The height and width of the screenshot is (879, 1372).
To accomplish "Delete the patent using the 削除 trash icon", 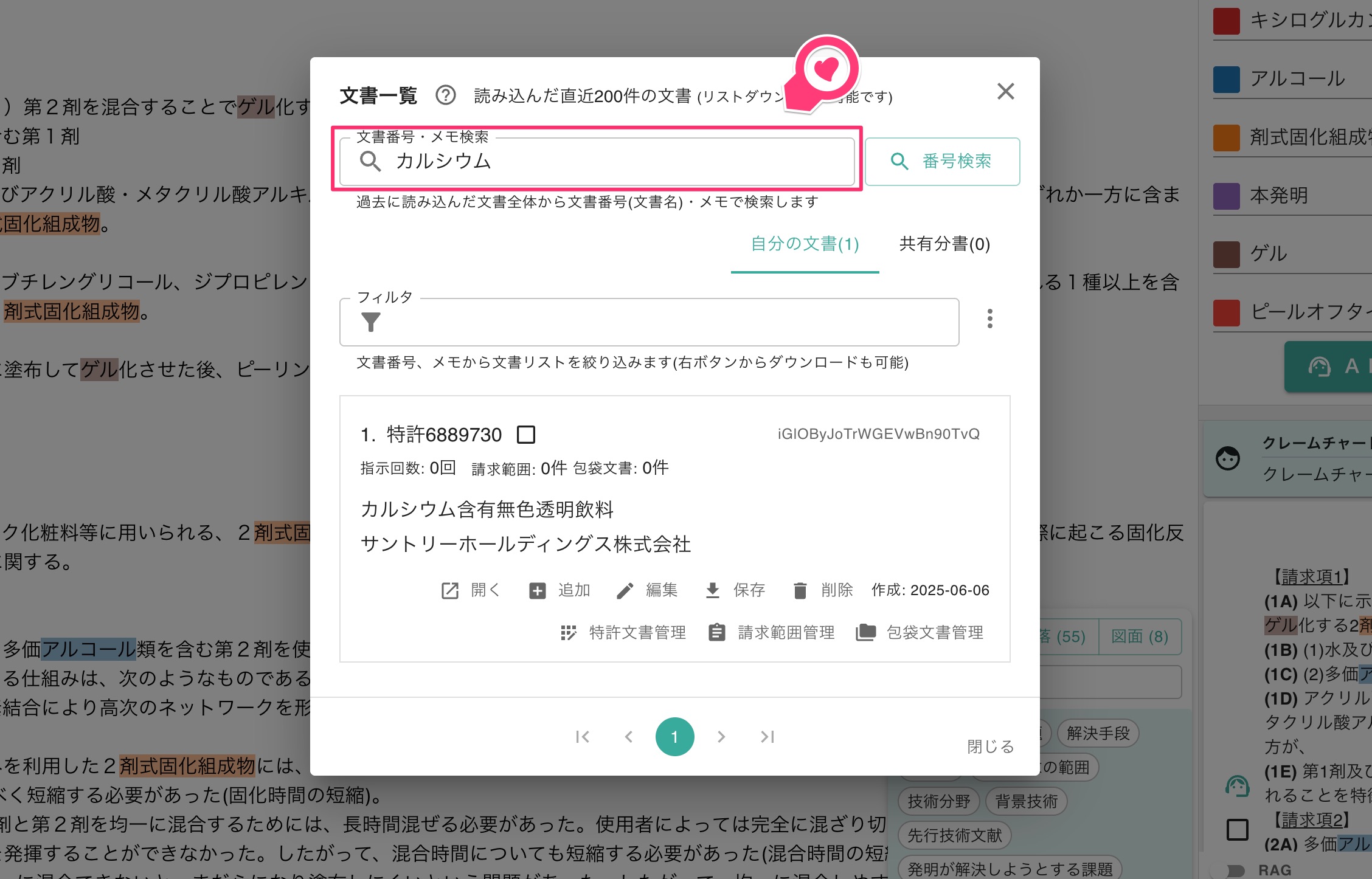I will (x=800, y=590).
